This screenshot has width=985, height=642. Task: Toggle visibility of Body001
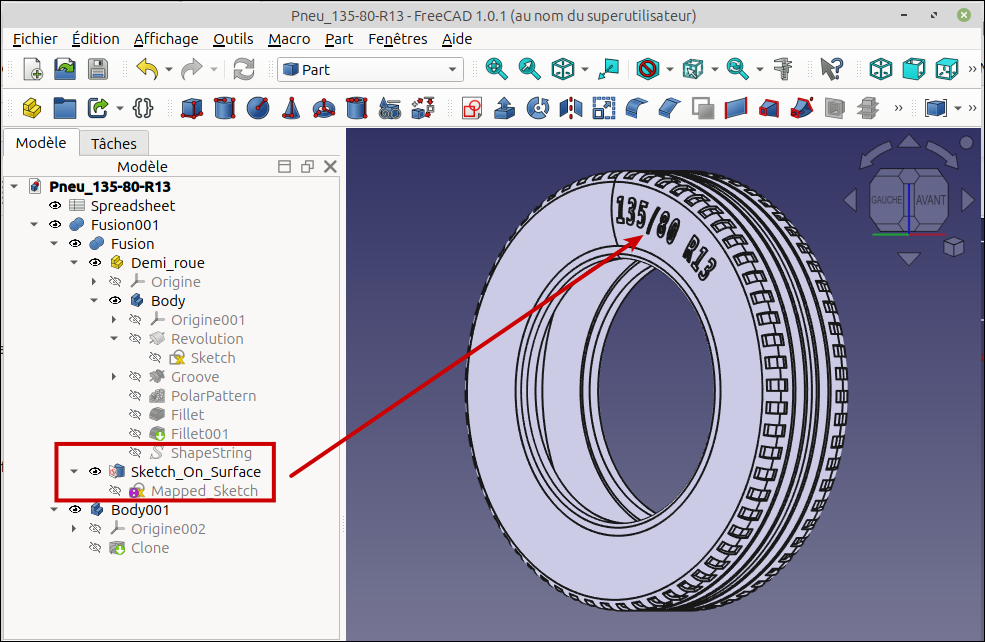(75, 509)
